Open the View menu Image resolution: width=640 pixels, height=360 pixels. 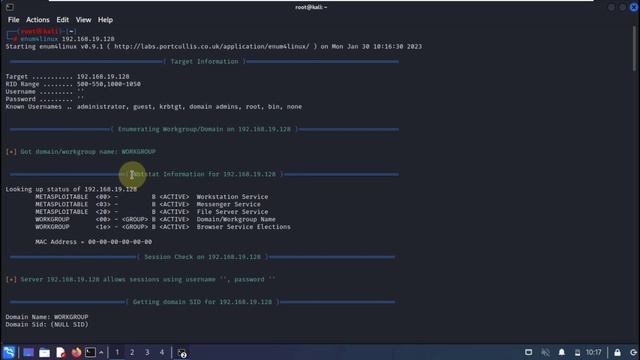(x=83, y=20)
